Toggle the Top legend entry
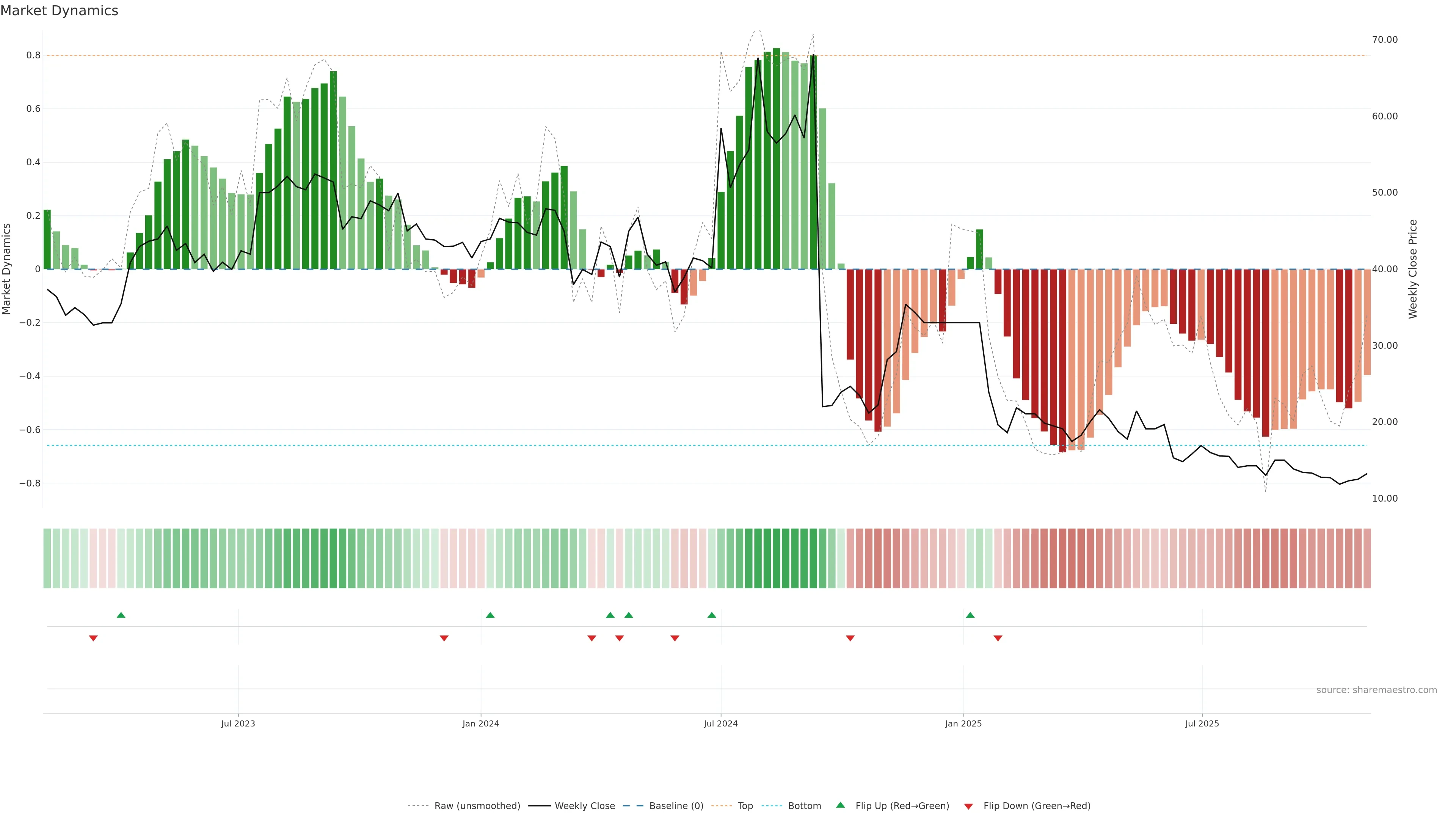This screenshot has height=819, width=1456. pyautogui.click(x=745, y=806)
